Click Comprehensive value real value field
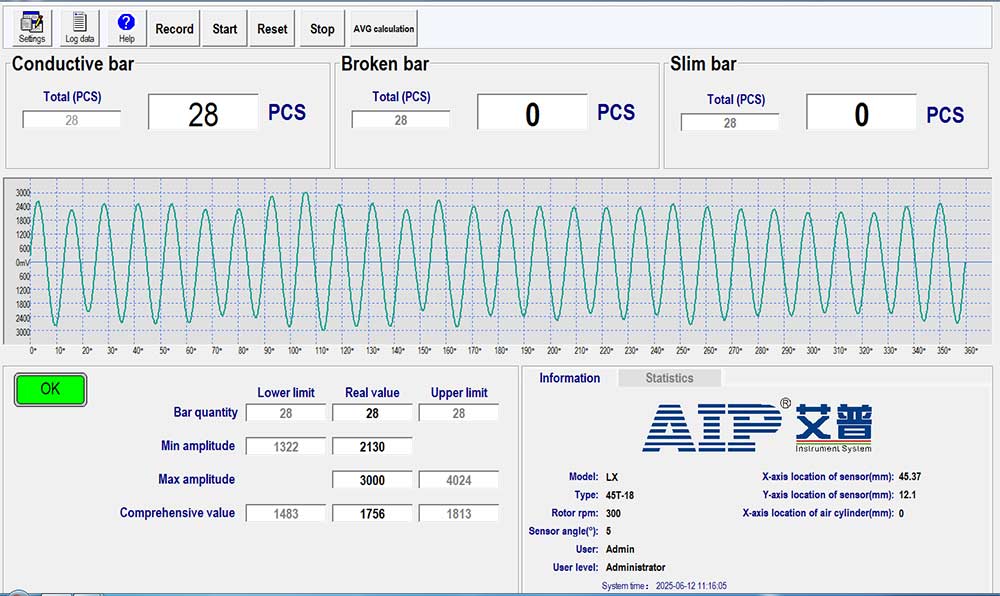The width and height of the screenshot is (1000, 596). point(372,513)
